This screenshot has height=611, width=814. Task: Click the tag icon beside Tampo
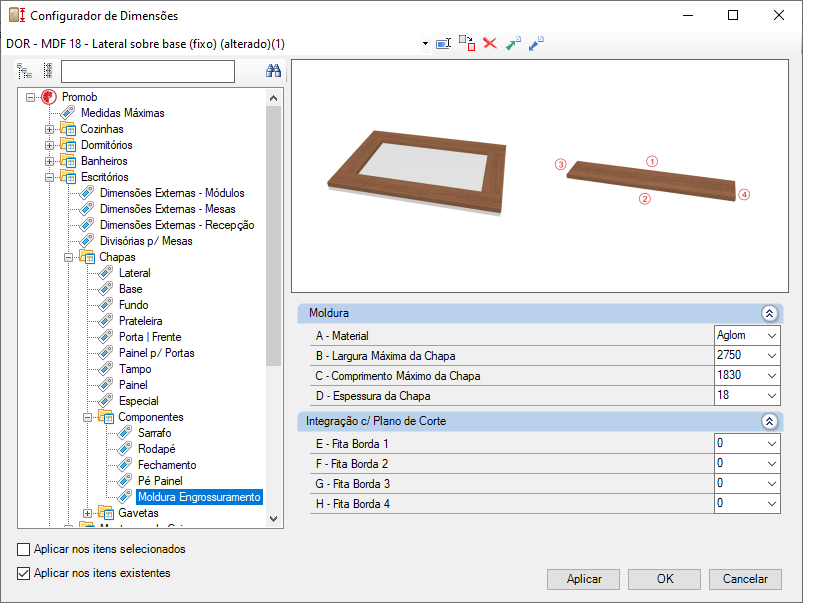coord(106,369)
